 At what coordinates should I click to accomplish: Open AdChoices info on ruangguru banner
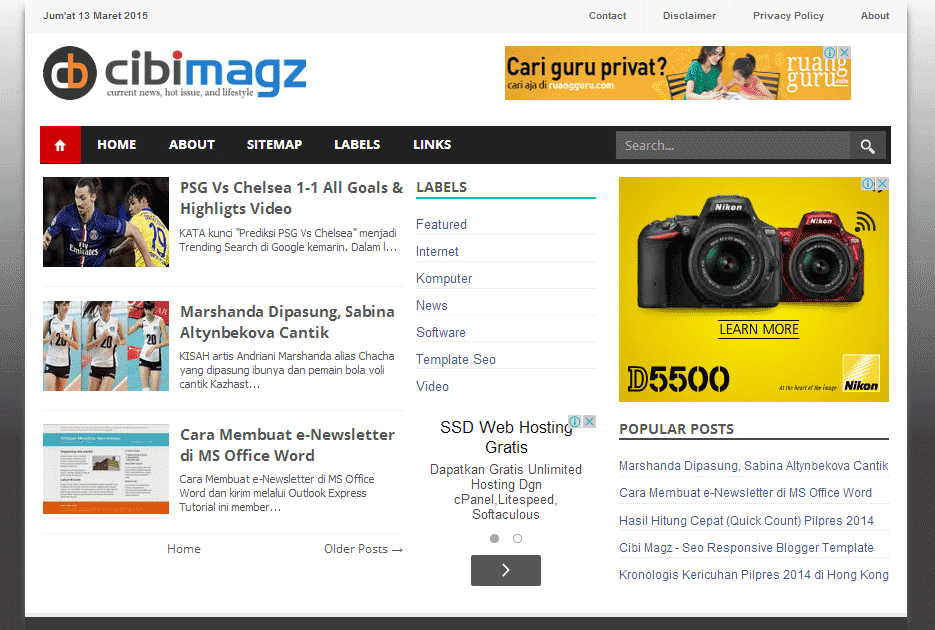point(829,52)
